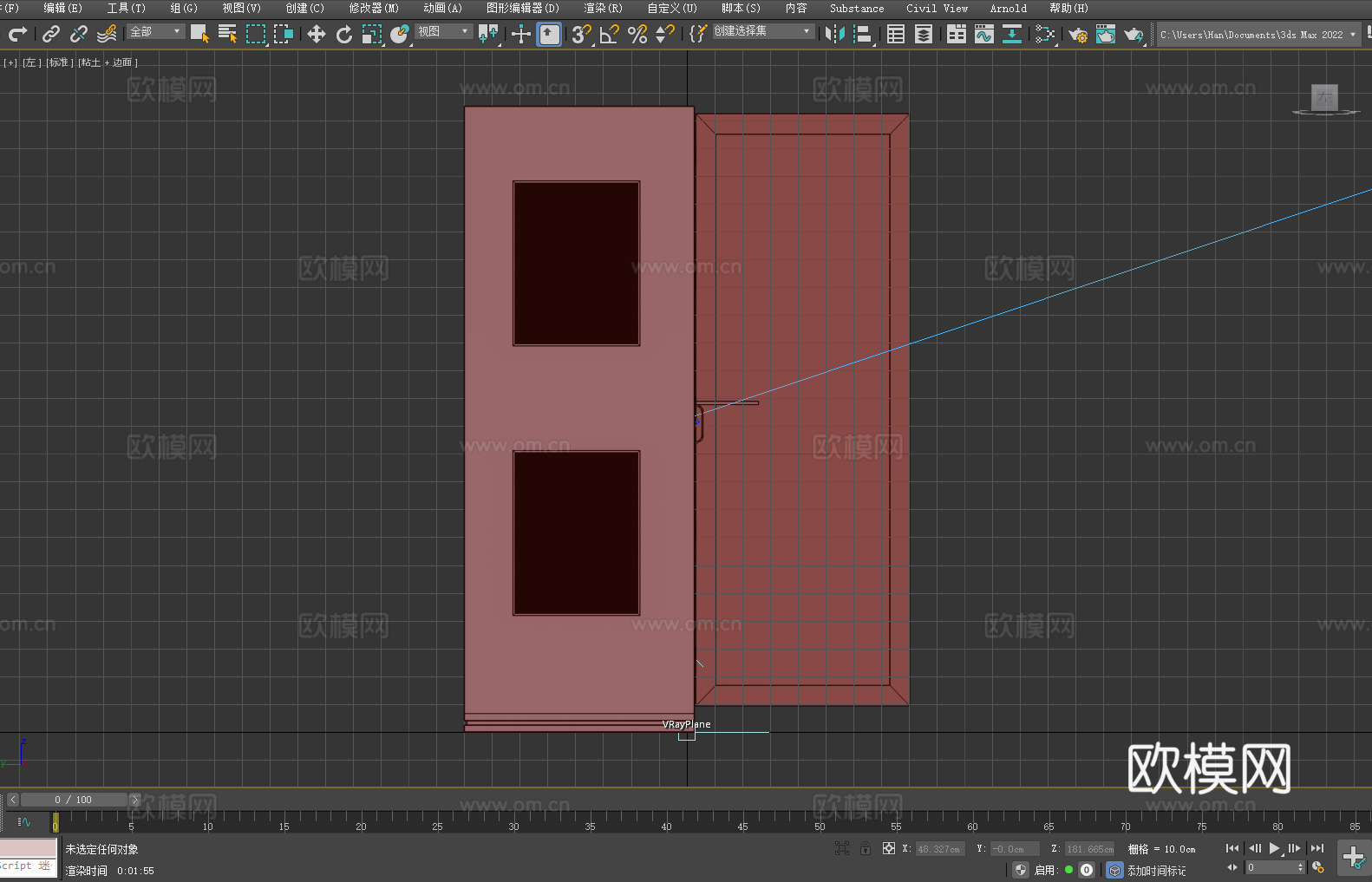Toggle the Ribbon display icon
Image resolution: width=1372 pixels, height=882 pixels.
(957, 34)
